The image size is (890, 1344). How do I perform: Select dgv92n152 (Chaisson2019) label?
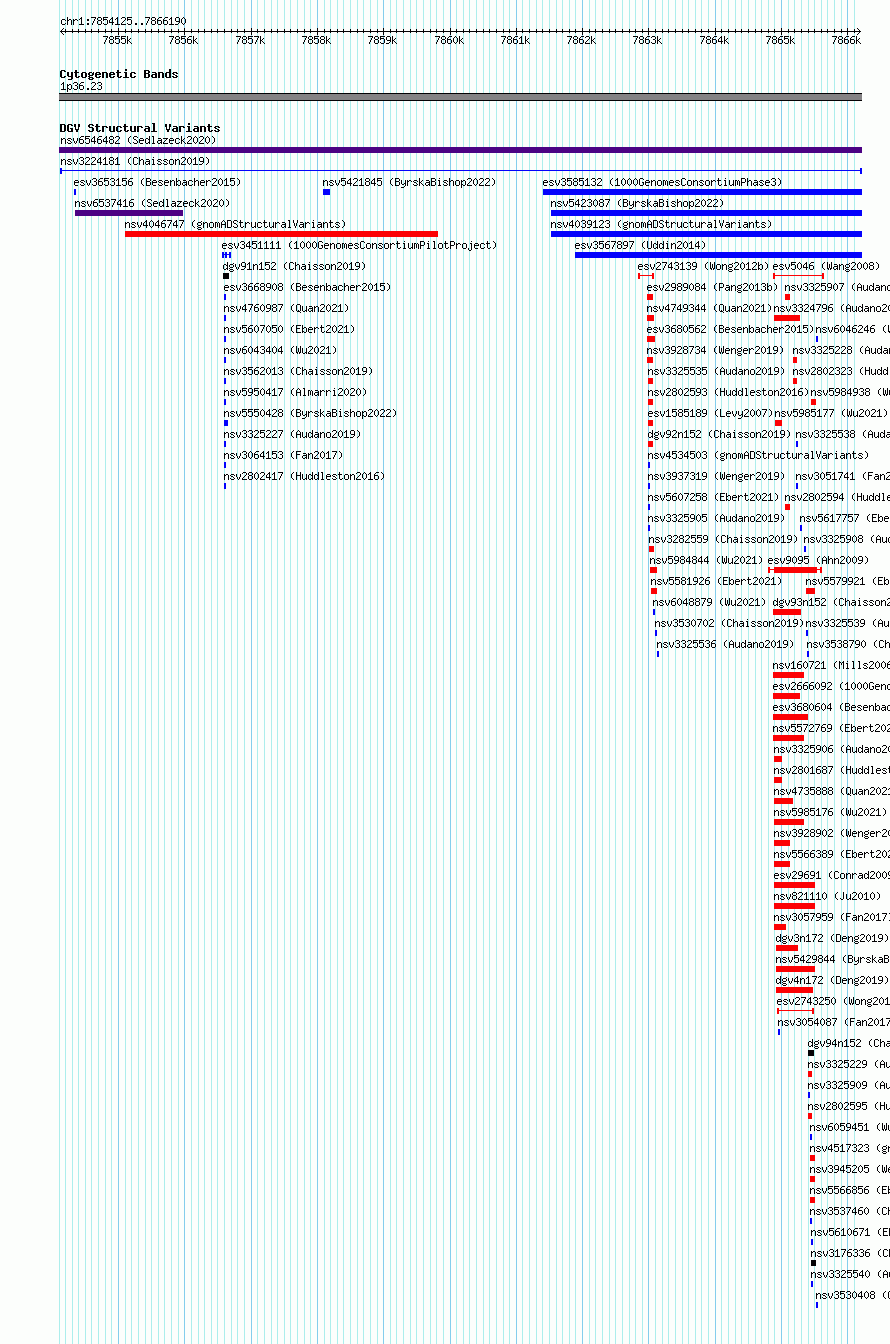coord(719,434)
